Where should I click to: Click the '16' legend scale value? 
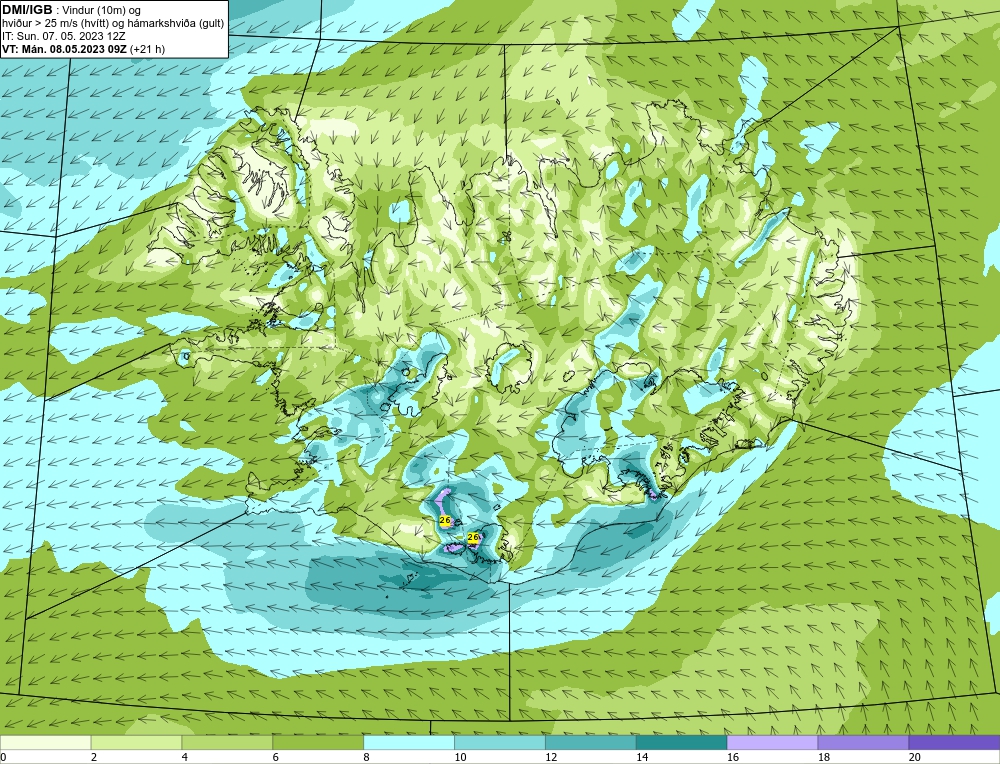[x=733, y=757]
